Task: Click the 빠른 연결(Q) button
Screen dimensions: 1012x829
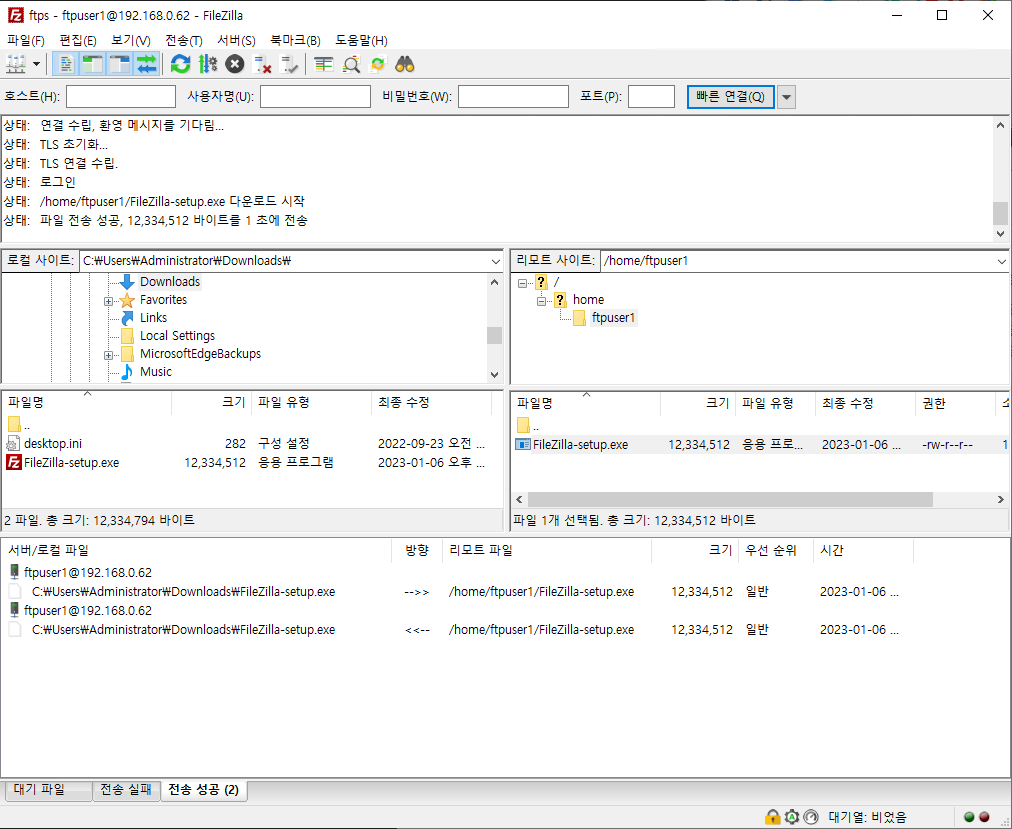Action: (730, 96)
